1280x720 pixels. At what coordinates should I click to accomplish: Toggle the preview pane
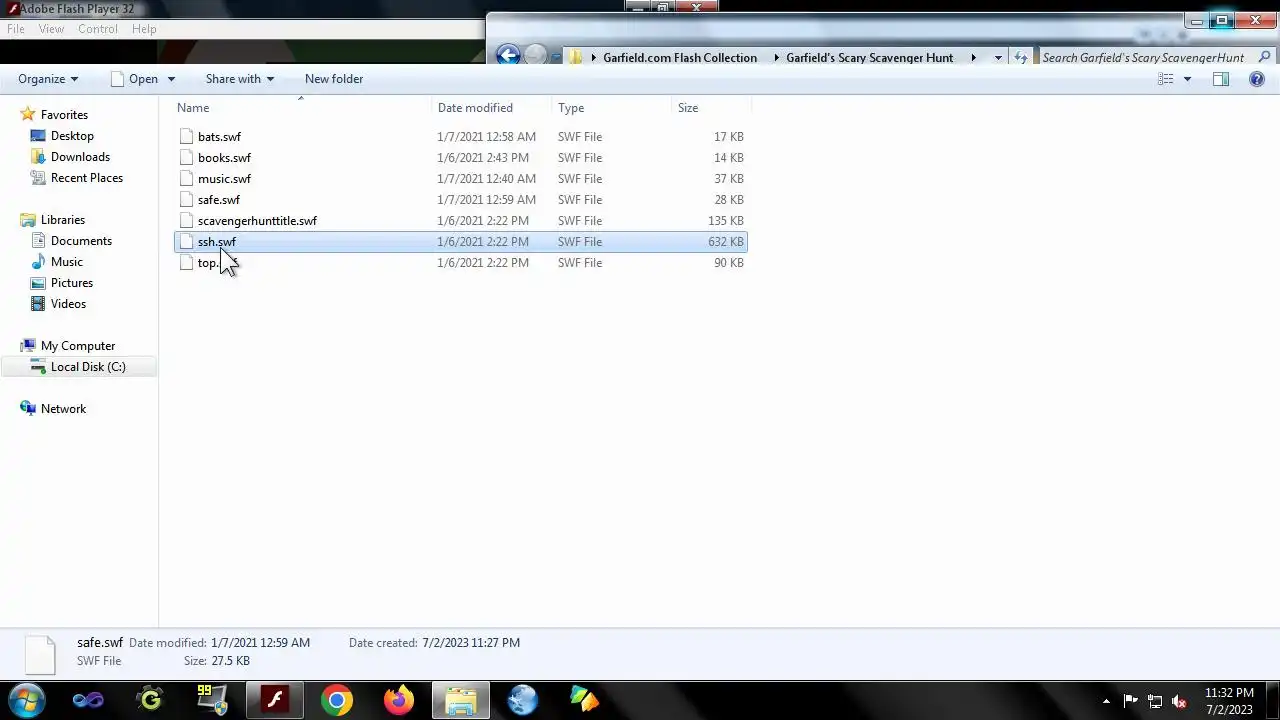[1221, 79]
